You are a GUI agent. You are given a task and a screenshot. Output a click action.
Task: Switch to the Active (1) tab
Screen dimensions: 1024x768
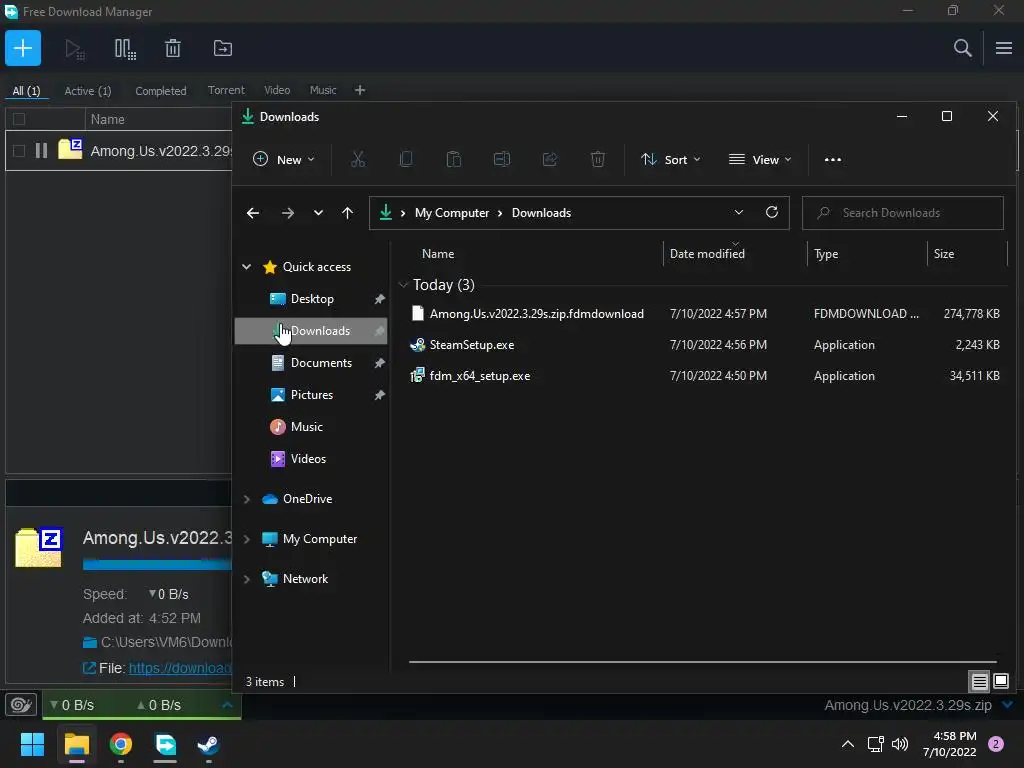point(88,91)
